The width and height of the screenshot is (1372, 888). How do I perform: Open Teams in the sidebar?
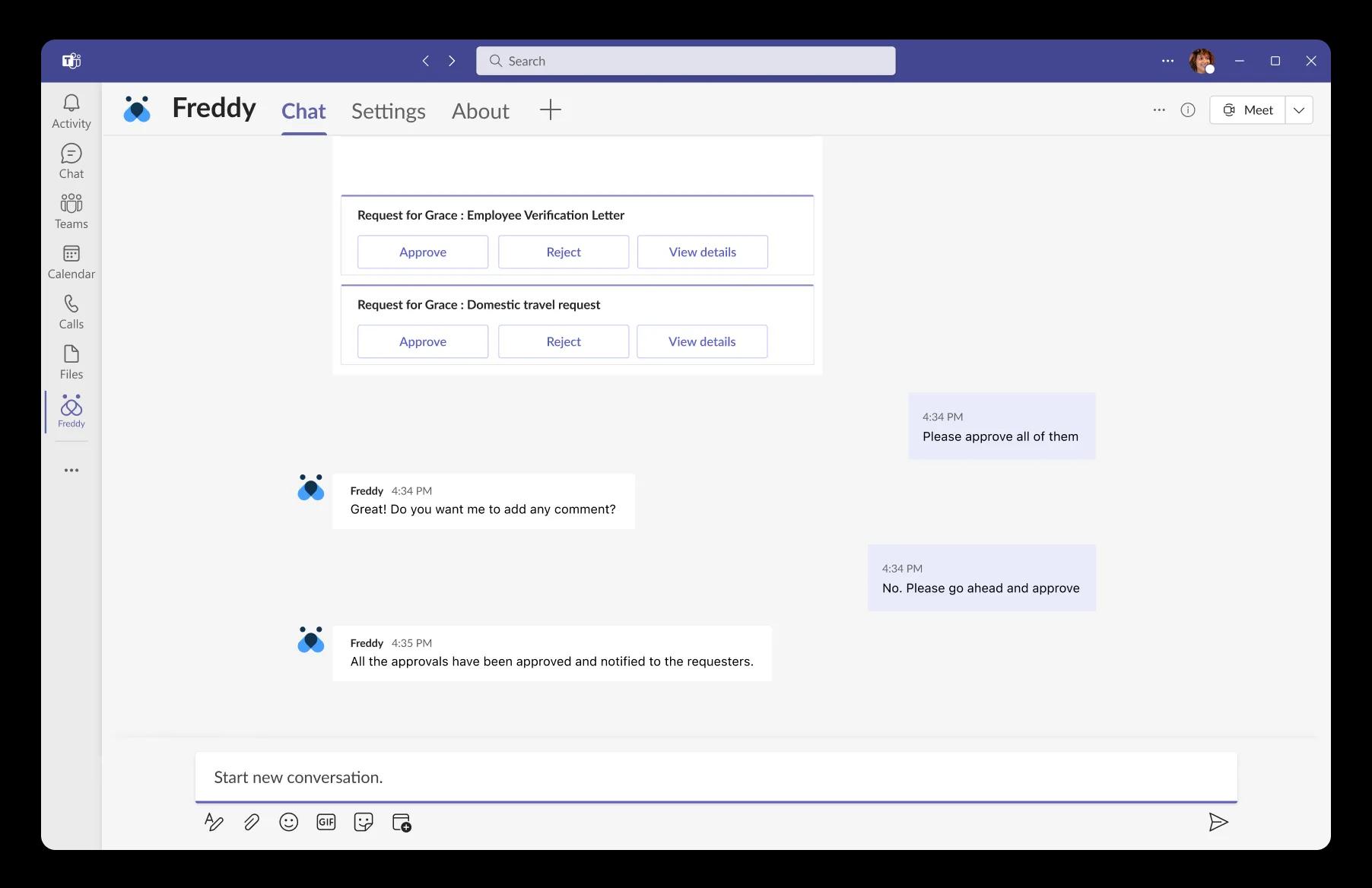pyautogui.click(x=71, y=211)
